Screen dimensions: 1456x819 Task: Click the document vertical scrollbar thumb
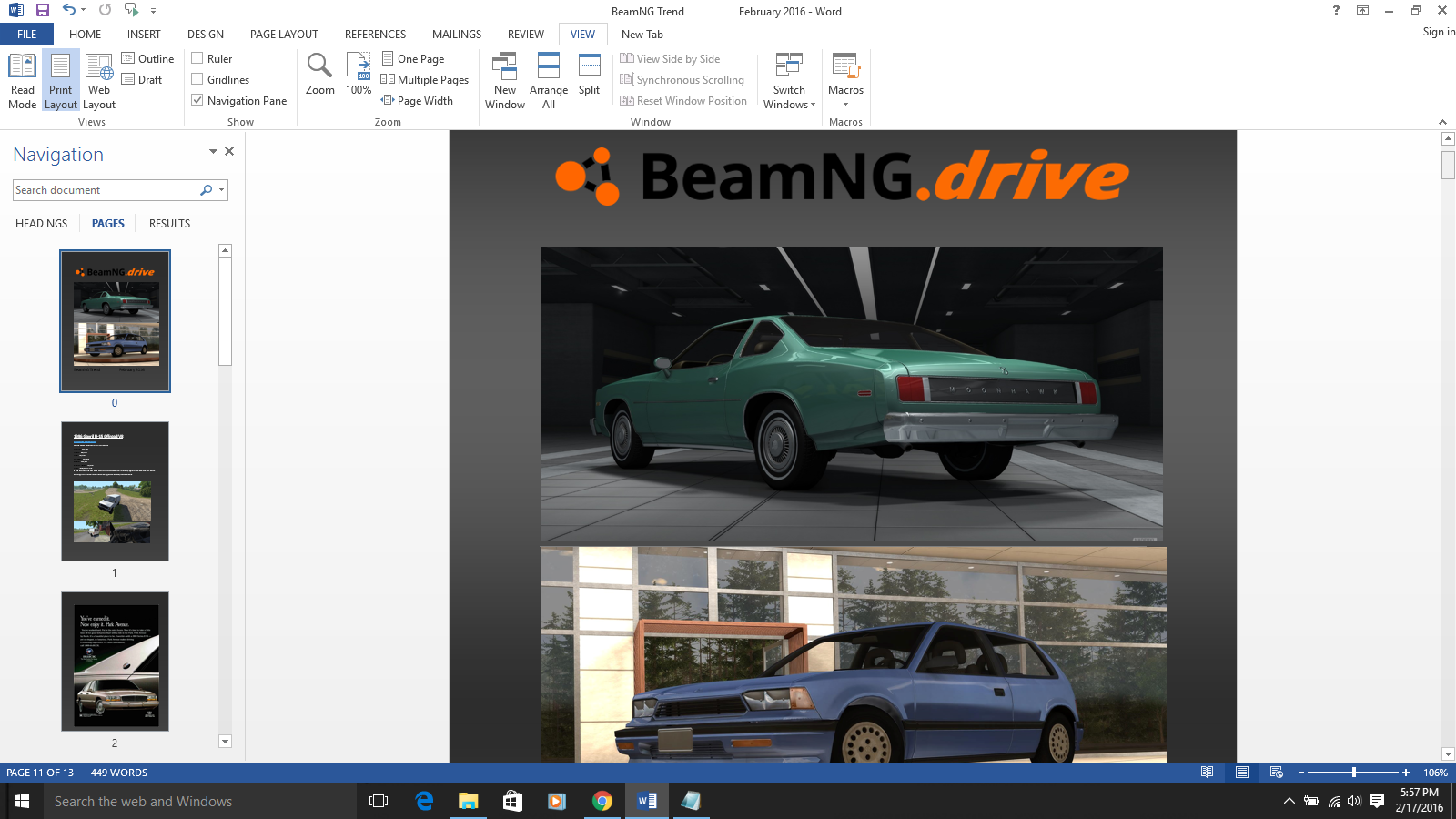(x=1449, y=165)
